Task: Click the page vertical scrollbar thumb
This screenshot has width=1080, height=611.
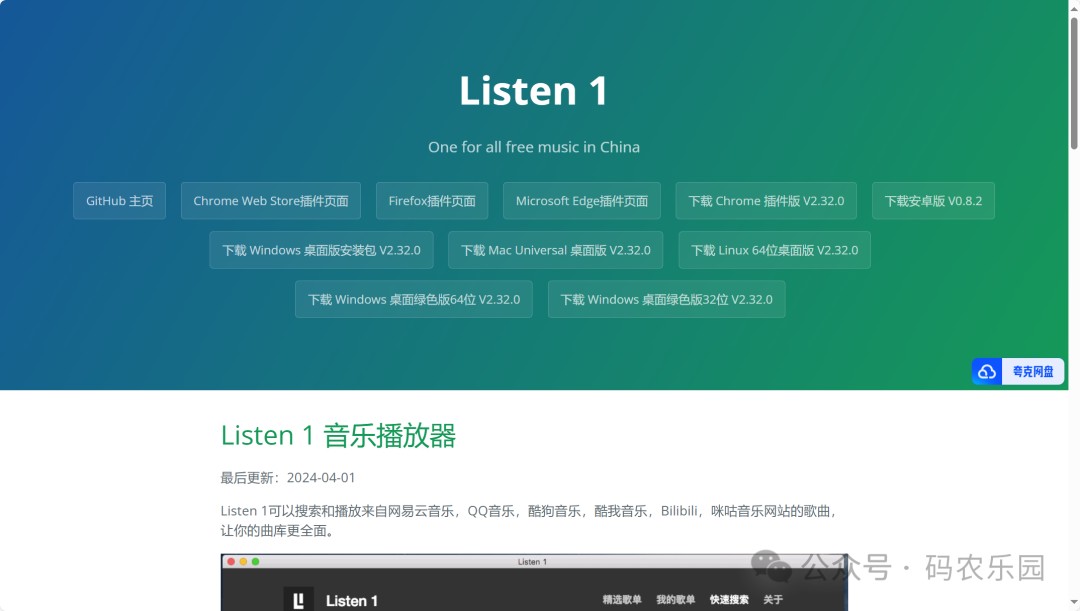Action: tap(1074, 83)
